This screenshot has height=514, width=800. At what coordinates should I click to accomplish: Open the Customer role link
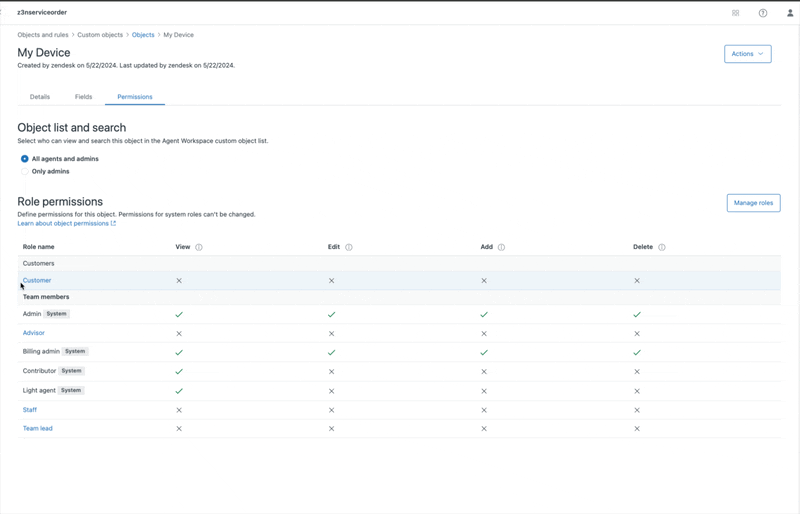coord(37,280)
